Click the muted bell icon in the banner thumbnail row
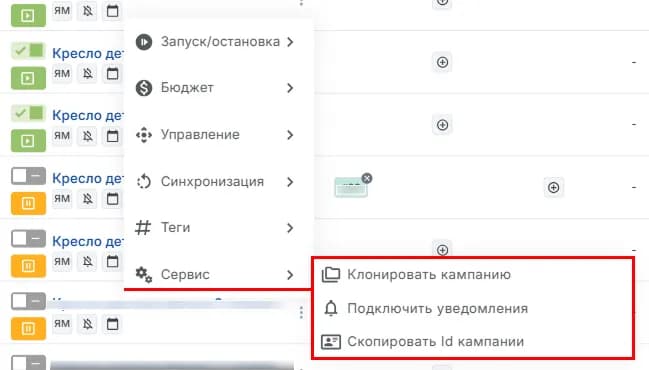This screenshot has width=649, height=370. pos(87,199)
